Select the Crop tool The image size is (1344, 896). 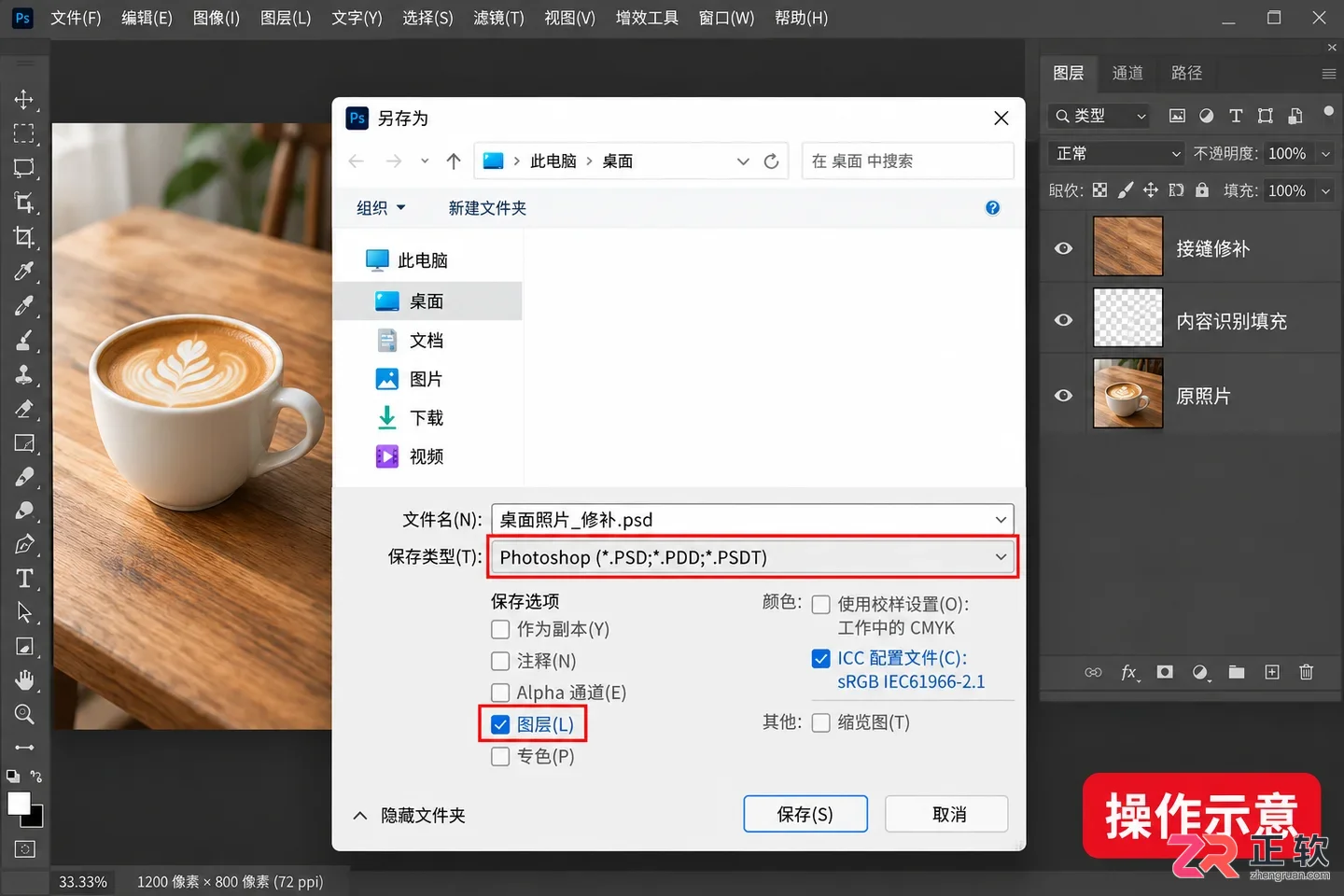pos(24,237)
